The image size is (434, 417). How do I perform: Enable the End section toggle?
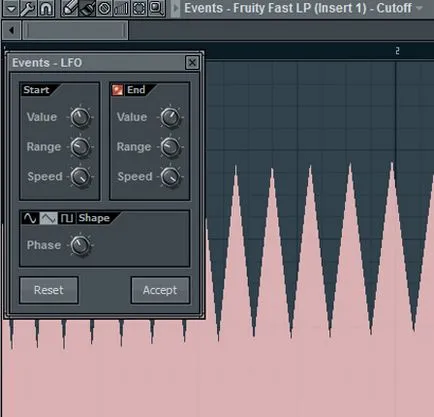(x=117, y=90)
